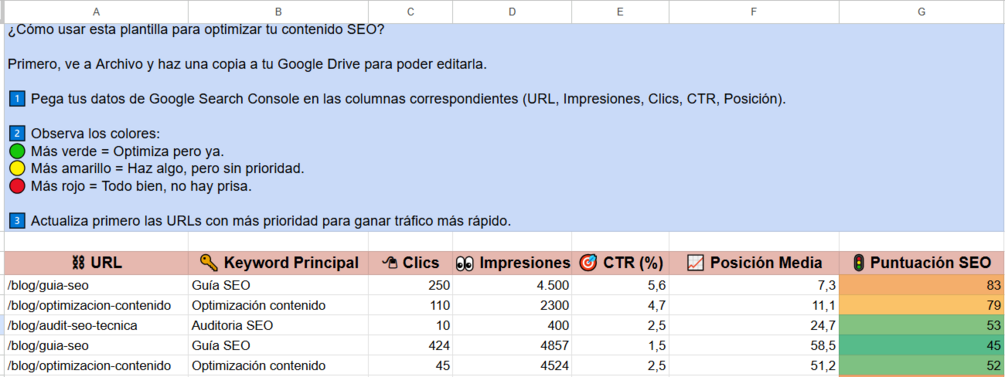Select the /blog/audit-seo-tecnica cell
This screenshot has width=1005, height=377.
96,325
